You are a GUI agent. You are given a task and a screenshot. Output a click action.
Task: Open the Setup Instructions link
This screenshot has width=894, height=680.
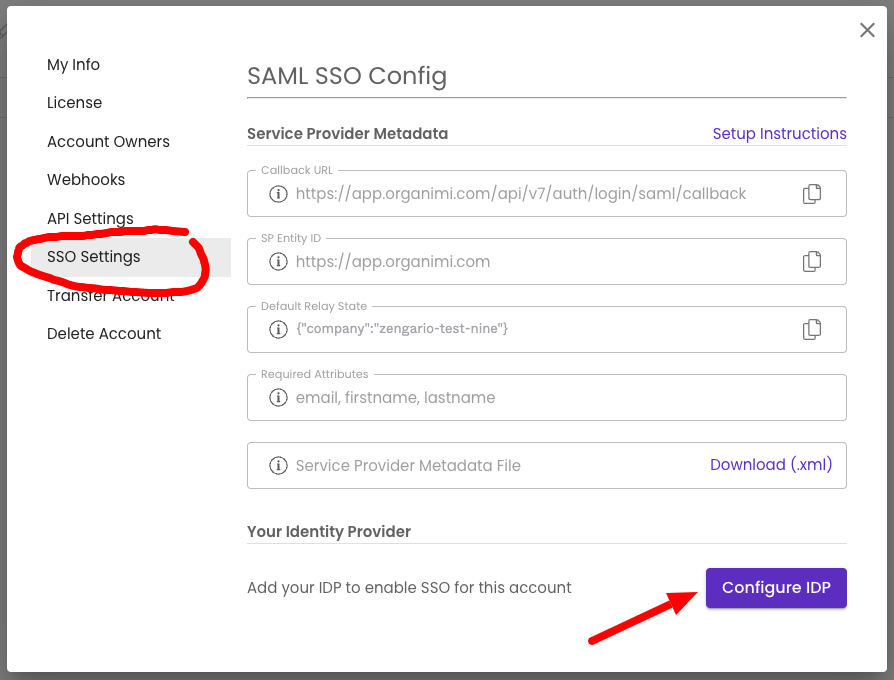coord(779,133)
